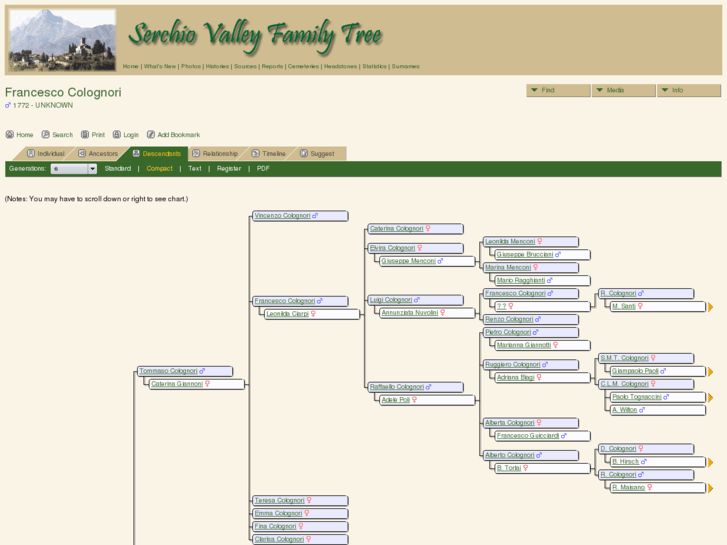Viewport: 727px width, 545px height.
Task: Open Raffaello Colognori's record
Action: pyautogui.click(x=397, y=387)
